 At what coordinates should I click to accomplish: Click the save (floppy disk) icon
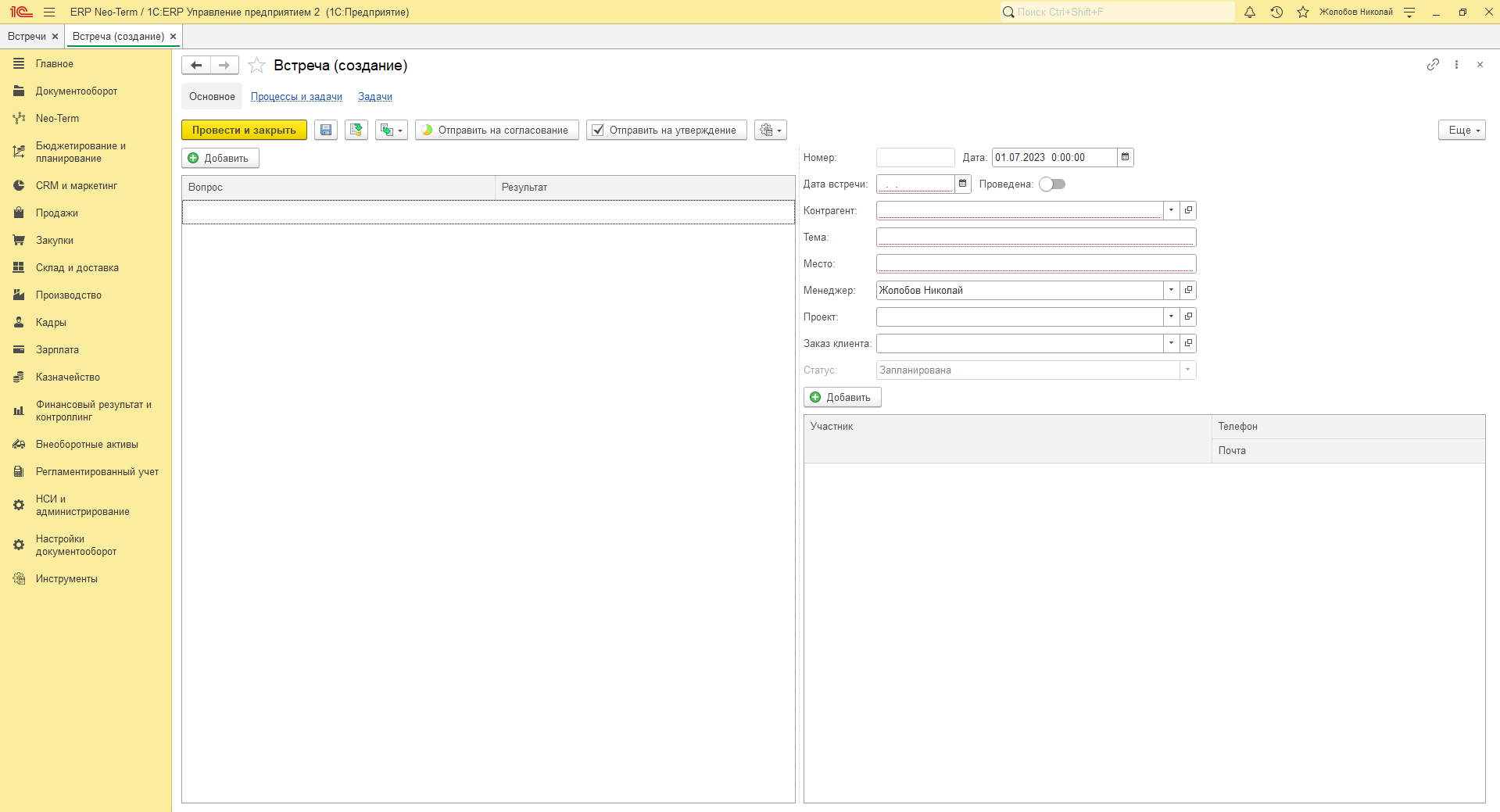[x=326, y=130]
